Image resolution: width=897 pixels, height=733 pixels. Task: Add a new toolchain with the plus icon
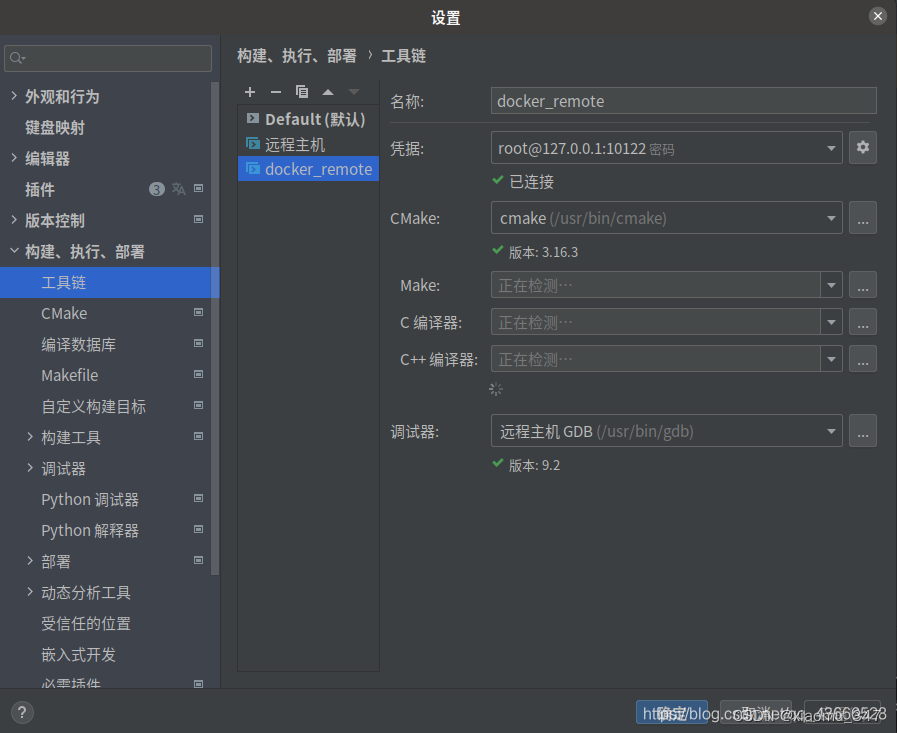250,92
